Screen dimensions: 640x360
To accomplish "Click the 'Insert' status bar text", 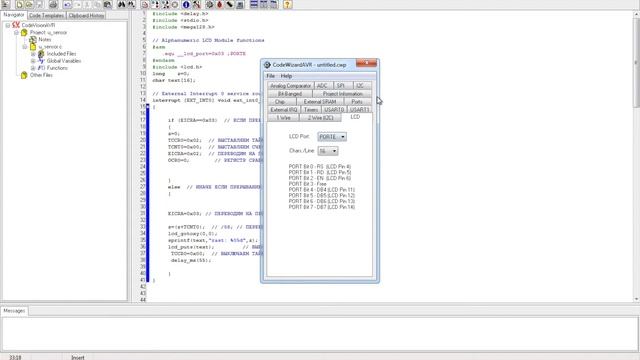I will tap(78, 357).
